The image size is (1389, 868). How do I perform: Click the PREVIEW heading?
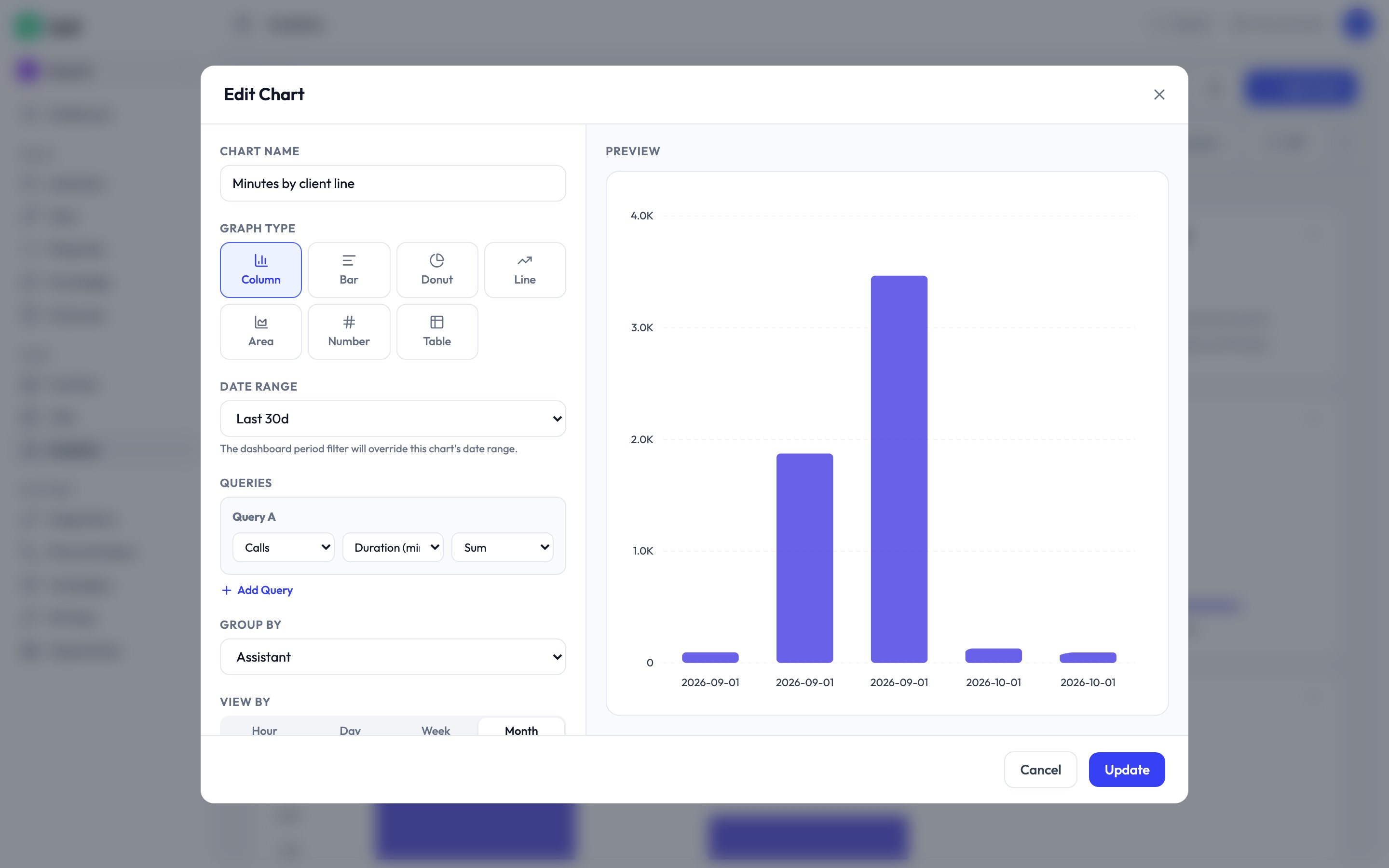(632, 151)
